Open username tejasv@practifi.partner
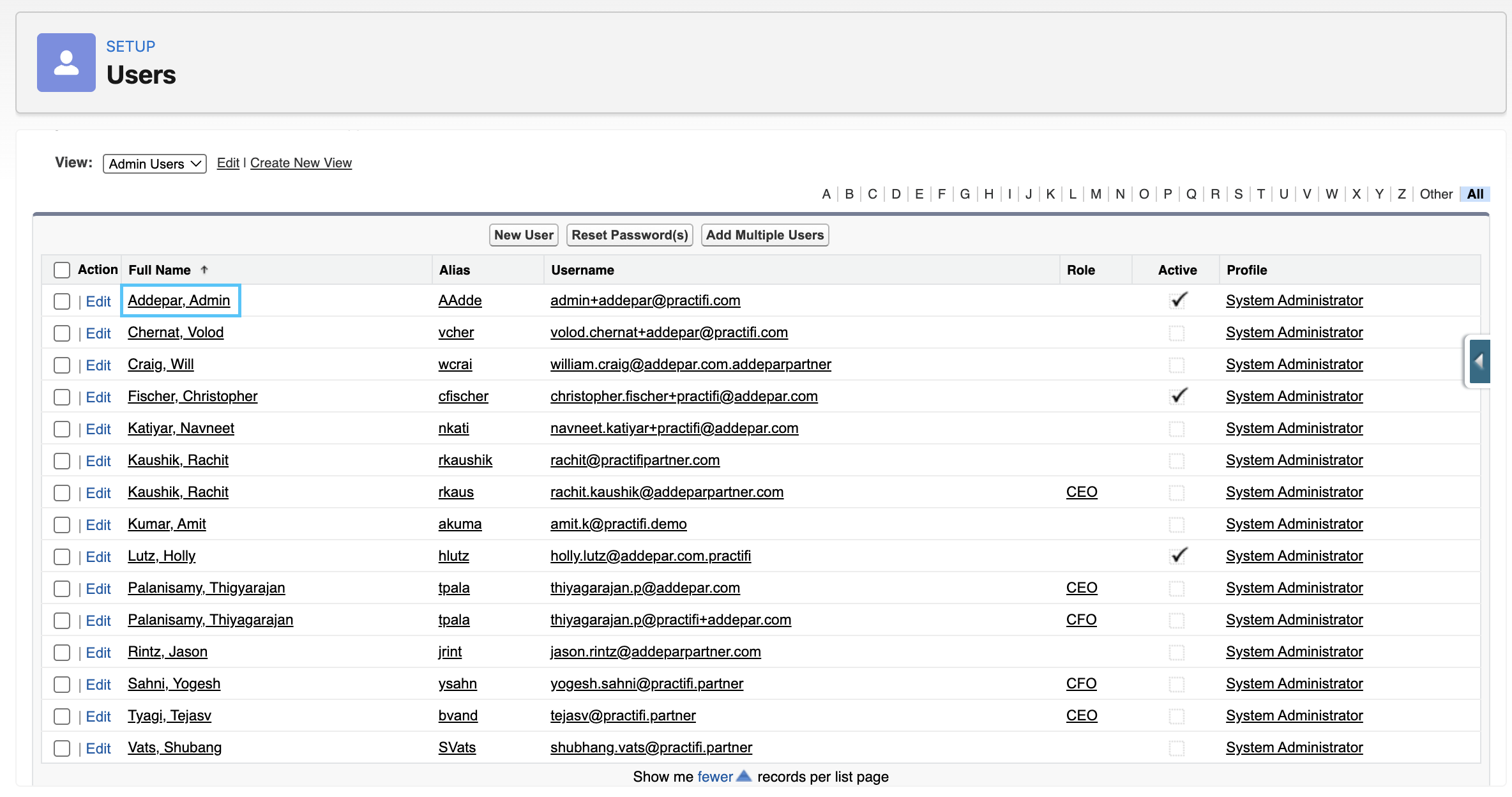1512x797 pixels. click(623, 715)
